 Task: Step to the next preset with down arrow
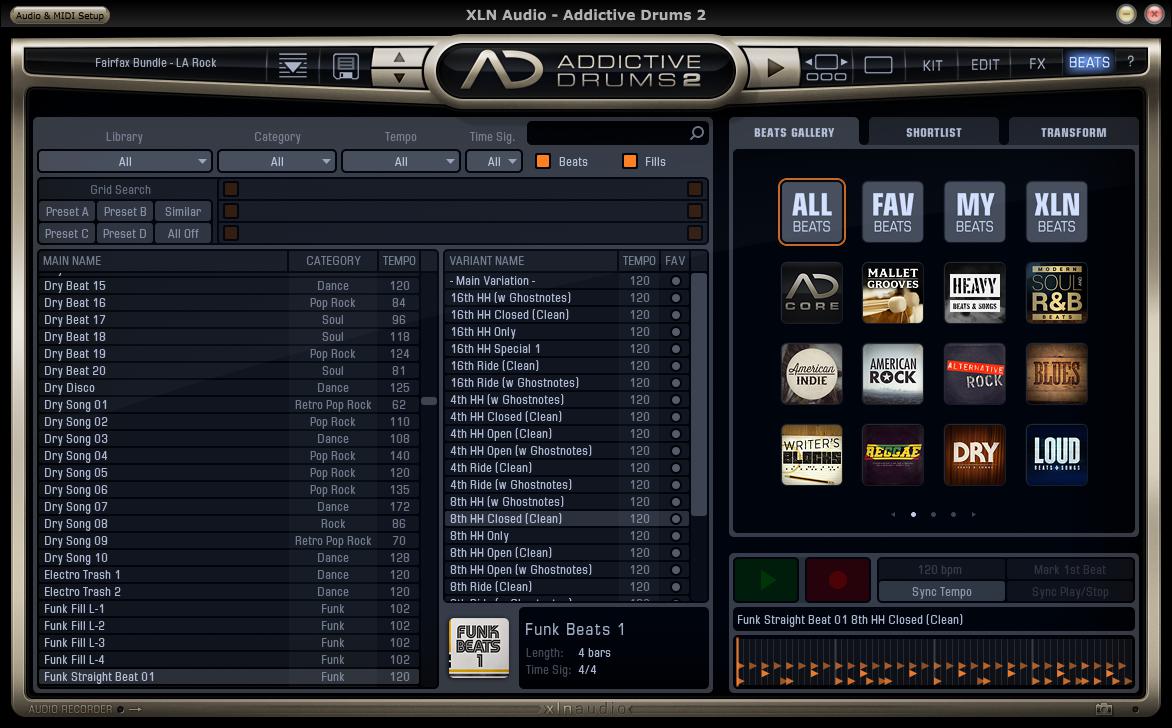399,77
